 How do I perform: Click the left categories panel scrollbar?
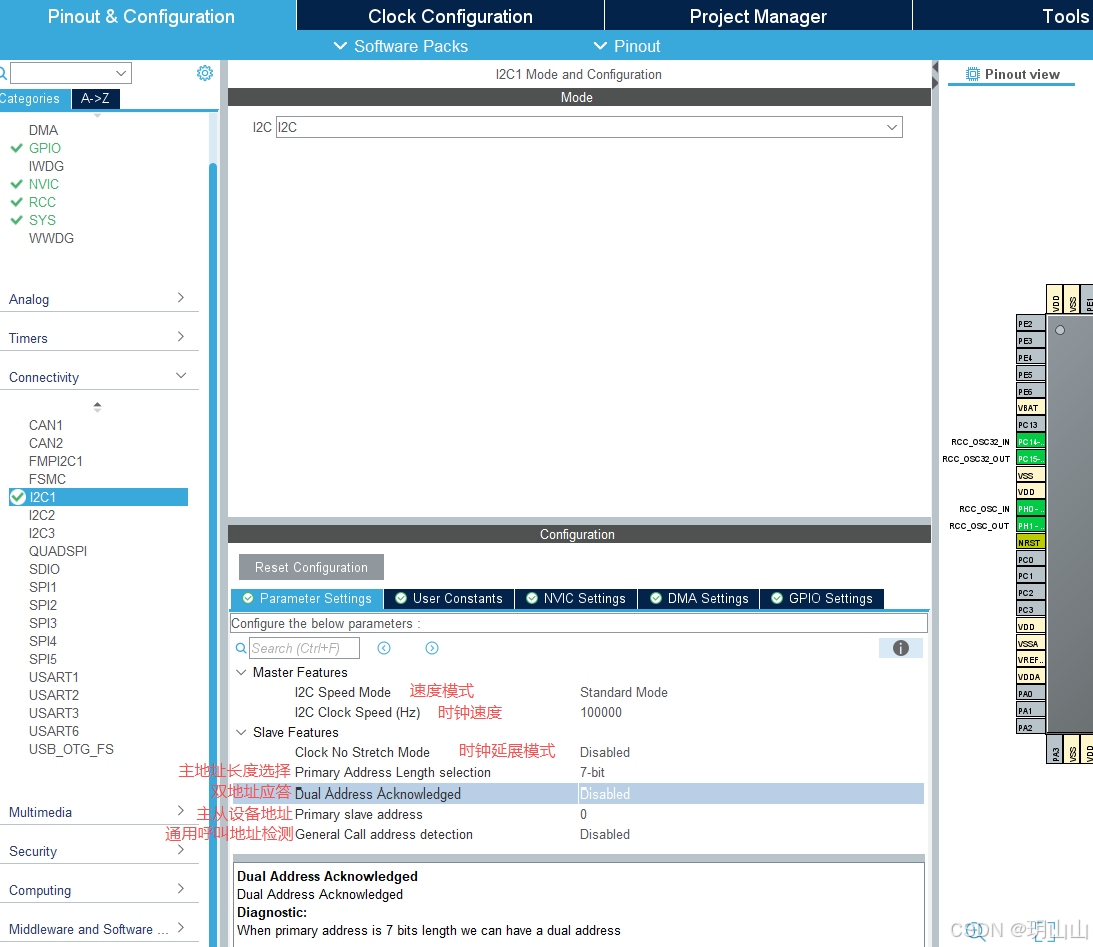[213, 554]
